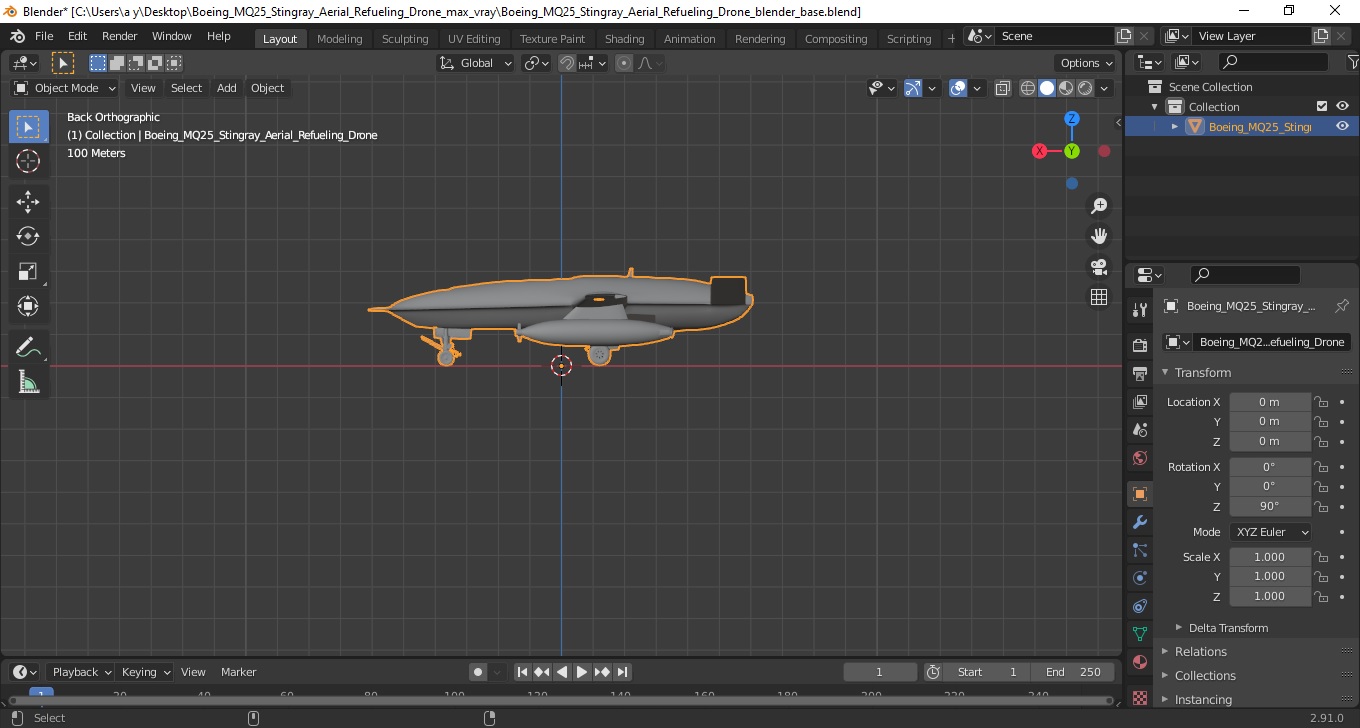Expand Boeing_MQ25 object in outliner
1360x728 pixels.
(x=1175, y=126)
